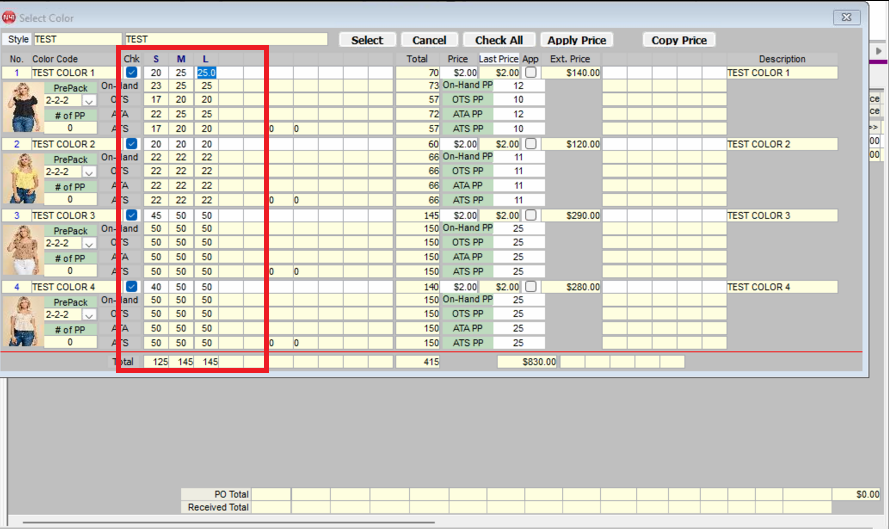The image size is (889, 529).
Task: Click # of PP value for TEST COLOR 1
Action: point(70,128)
